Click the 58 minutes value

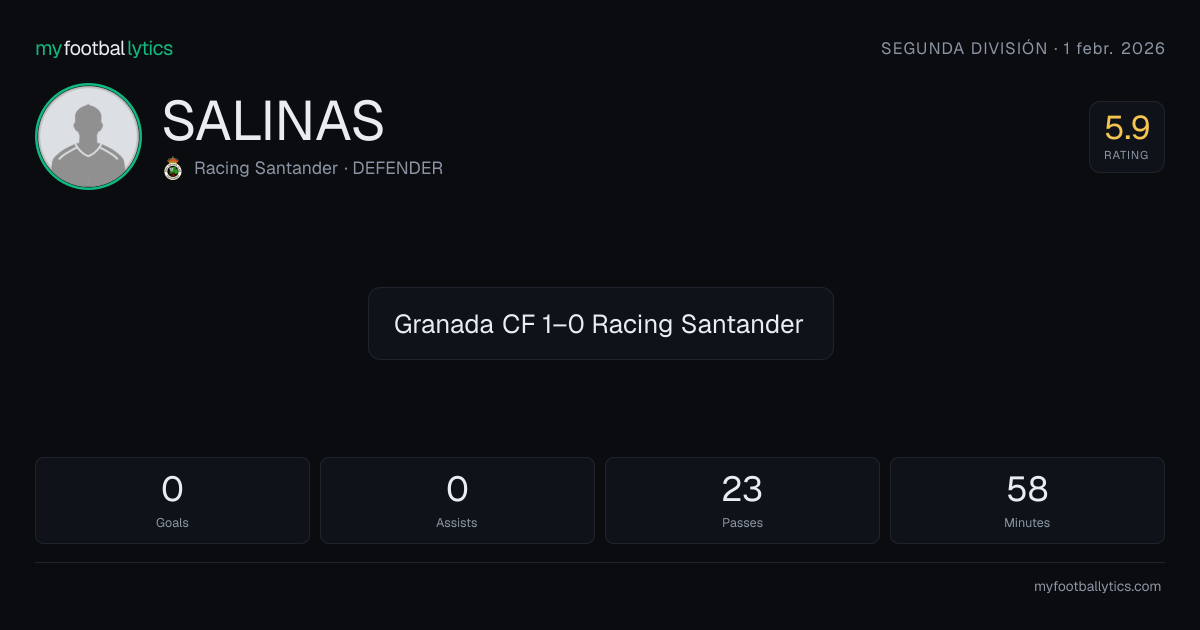1027,489
